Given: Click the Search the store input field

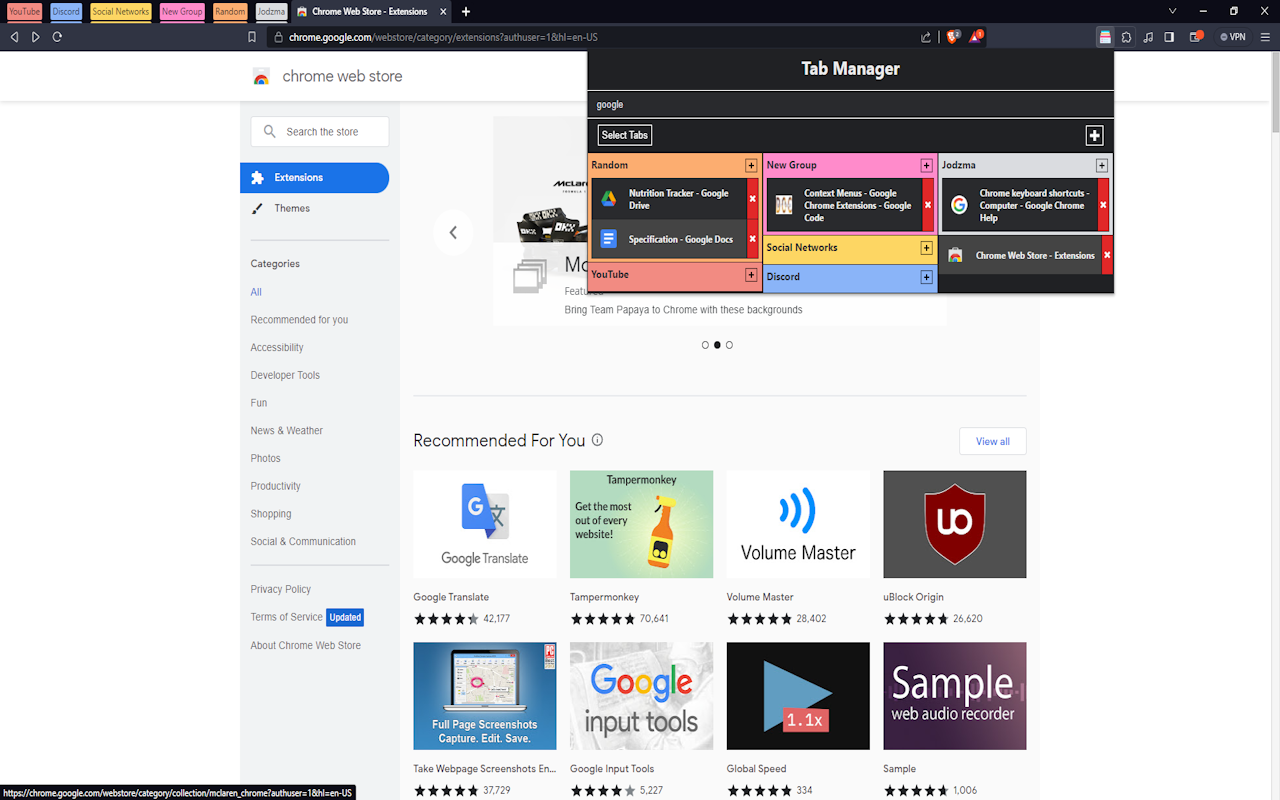Looking at the screenshot, I should pyautogui.click(x=319, y=131).
